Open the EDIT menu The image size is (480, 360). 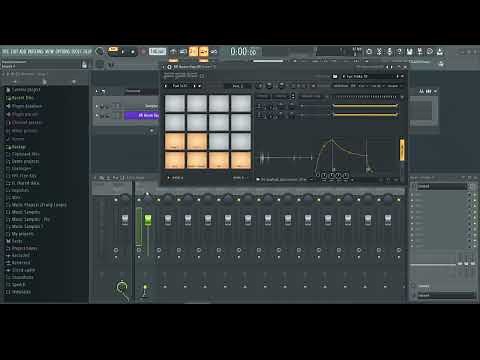pos(14,52)
